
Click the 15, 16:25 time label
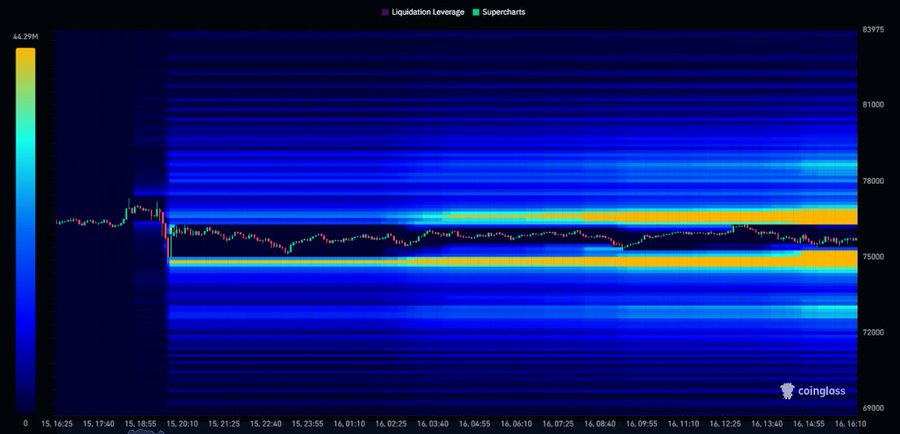click(57, 424)
